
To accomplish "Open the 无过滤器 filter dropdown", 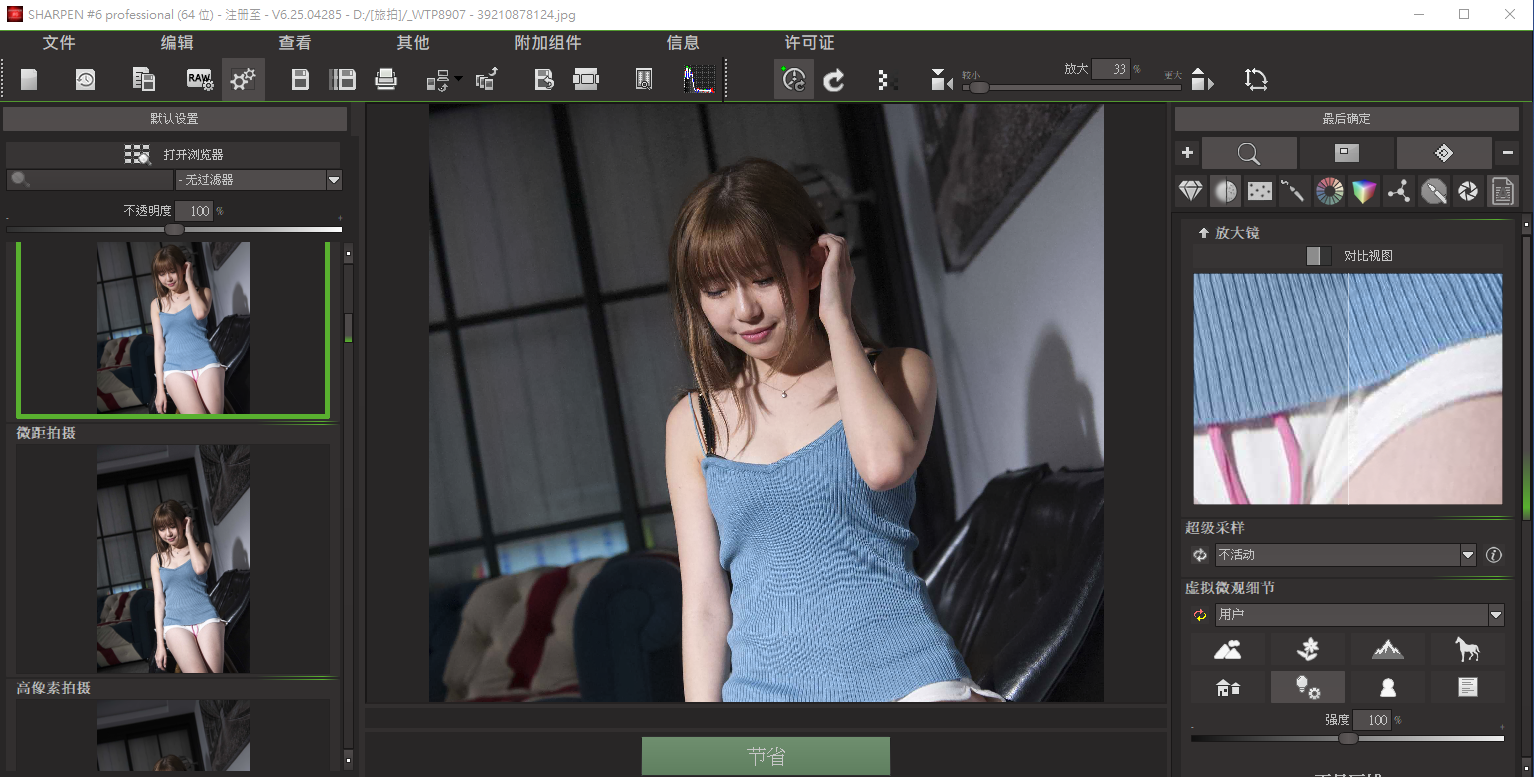I will [334, 180].
